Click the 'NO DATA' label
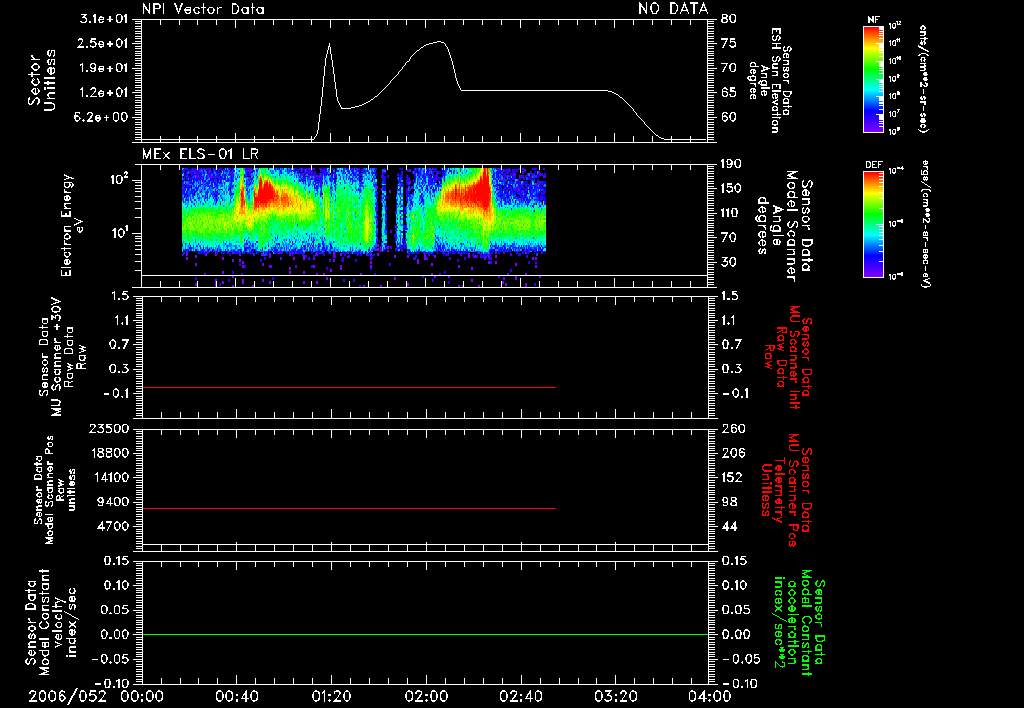This screenshot has width=1024, height=708. [673, 8]
